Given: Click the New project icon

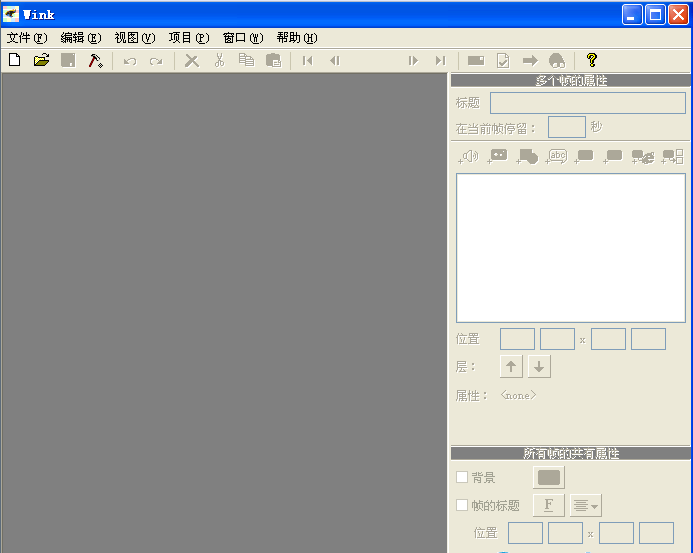Looking at the screenshot, I should coord(14,61).
